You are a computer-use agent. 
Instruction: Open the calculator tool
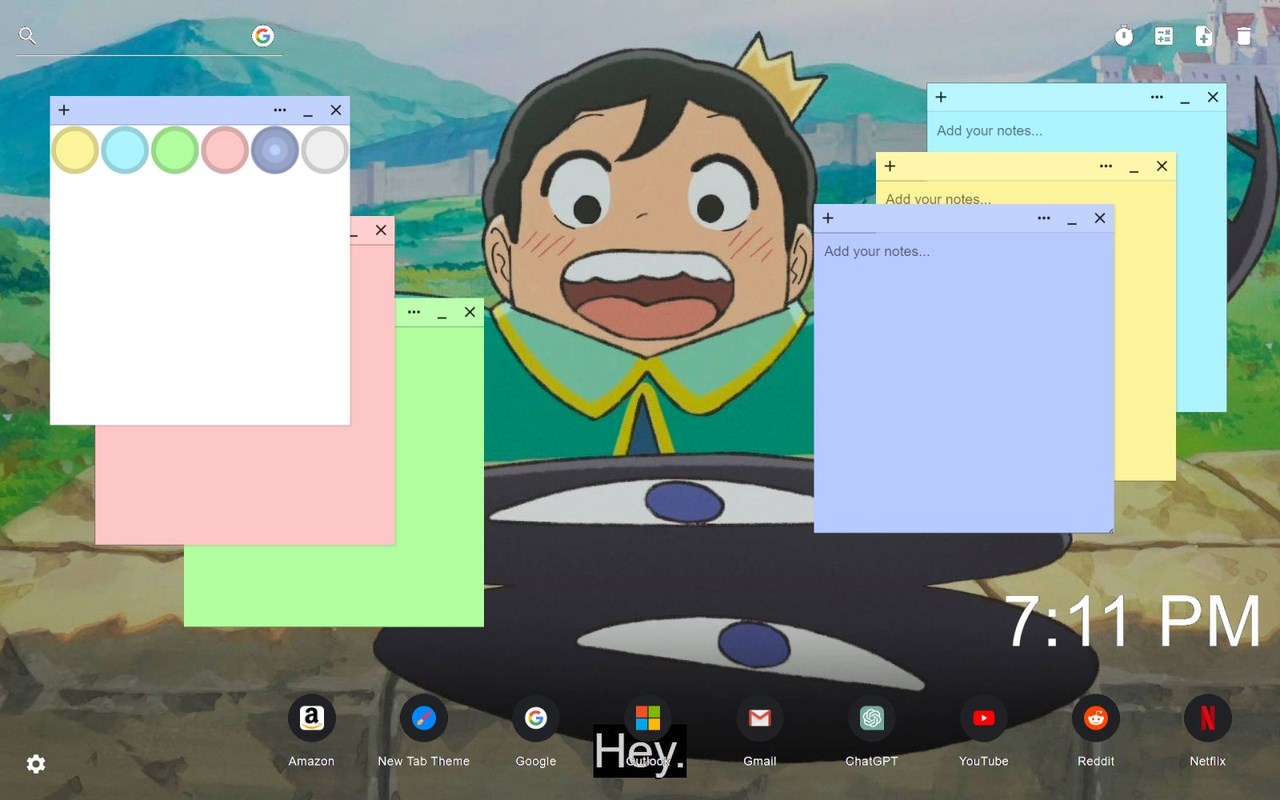pos(1164,36)
